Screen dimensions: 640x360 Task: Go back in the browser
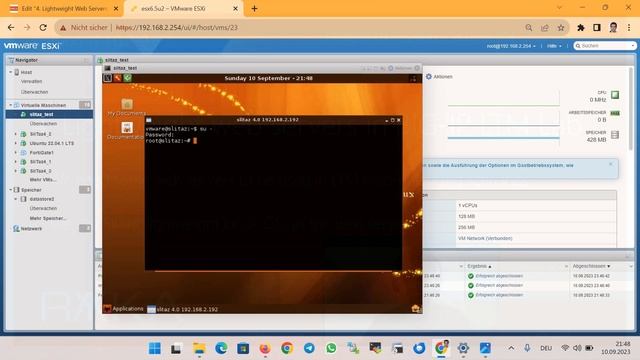[11, 28]
